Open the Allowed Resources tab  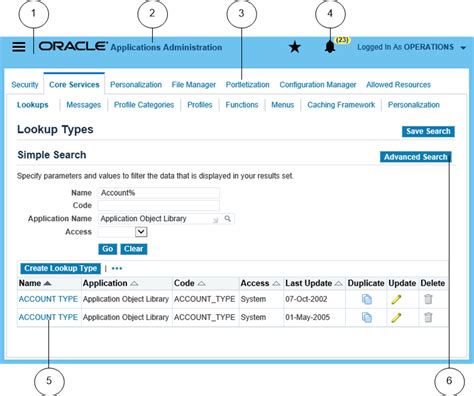coord(398,85)
